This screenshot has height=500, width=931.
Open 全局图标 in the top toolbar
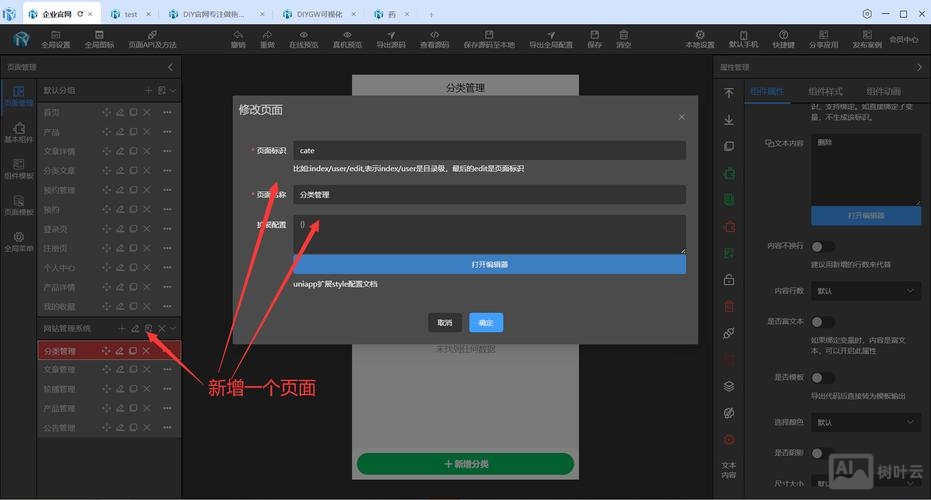point(99,39)
